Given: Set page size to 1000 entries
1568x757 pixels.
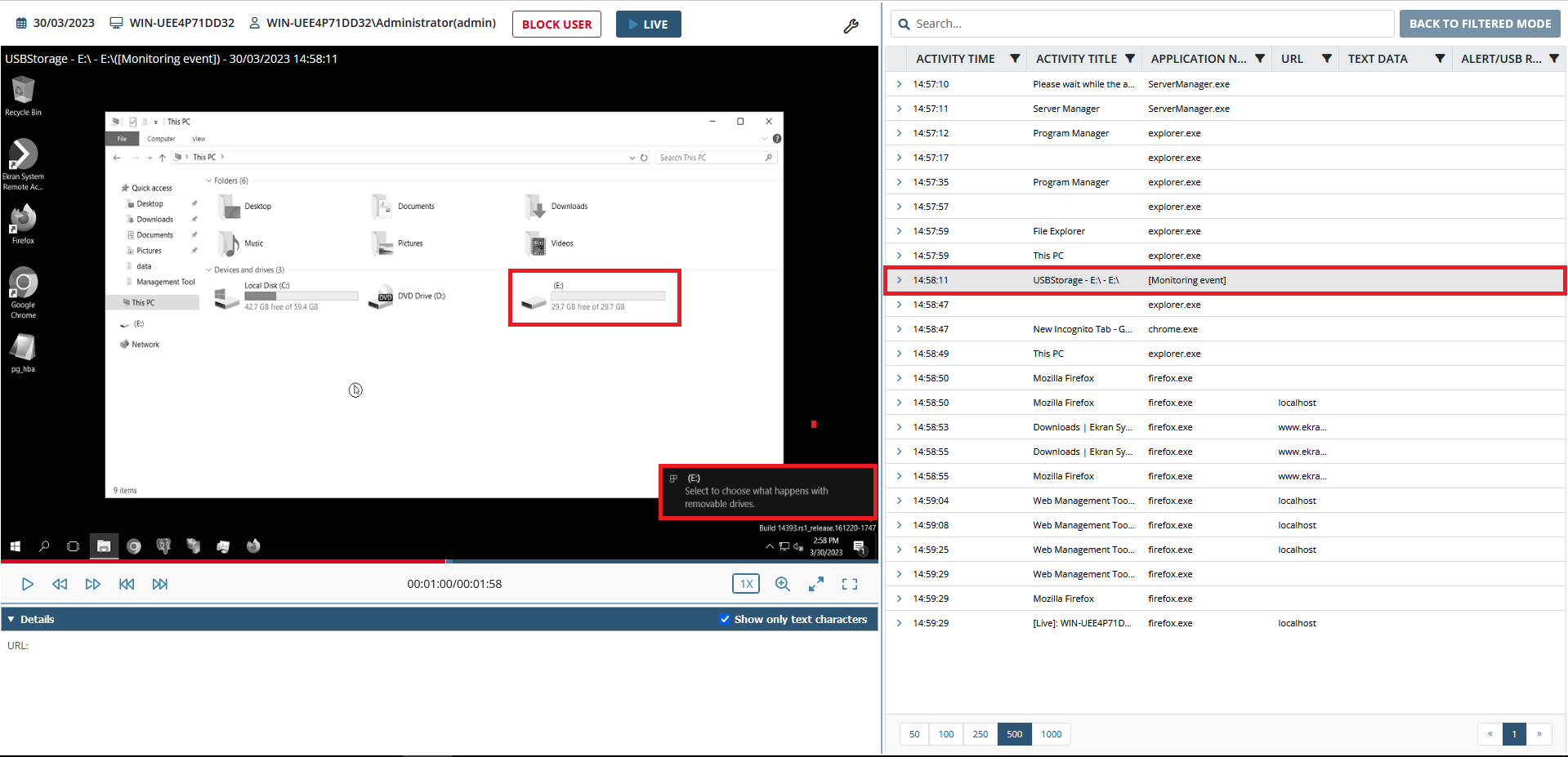Looking at the screenshot, I should pos(1051,734).
